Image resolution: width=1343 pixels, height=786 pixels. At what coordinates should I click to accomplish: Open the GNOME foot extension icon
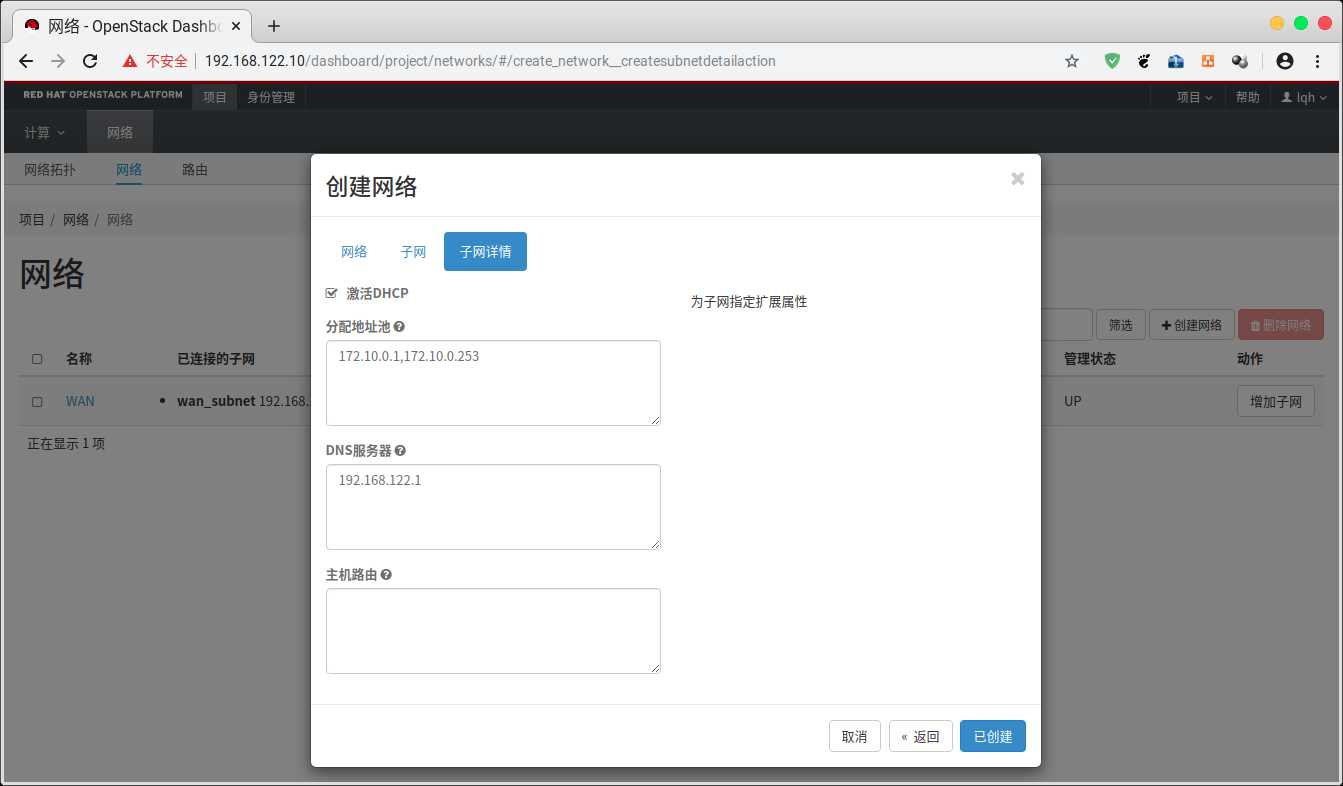(1144, 61)
